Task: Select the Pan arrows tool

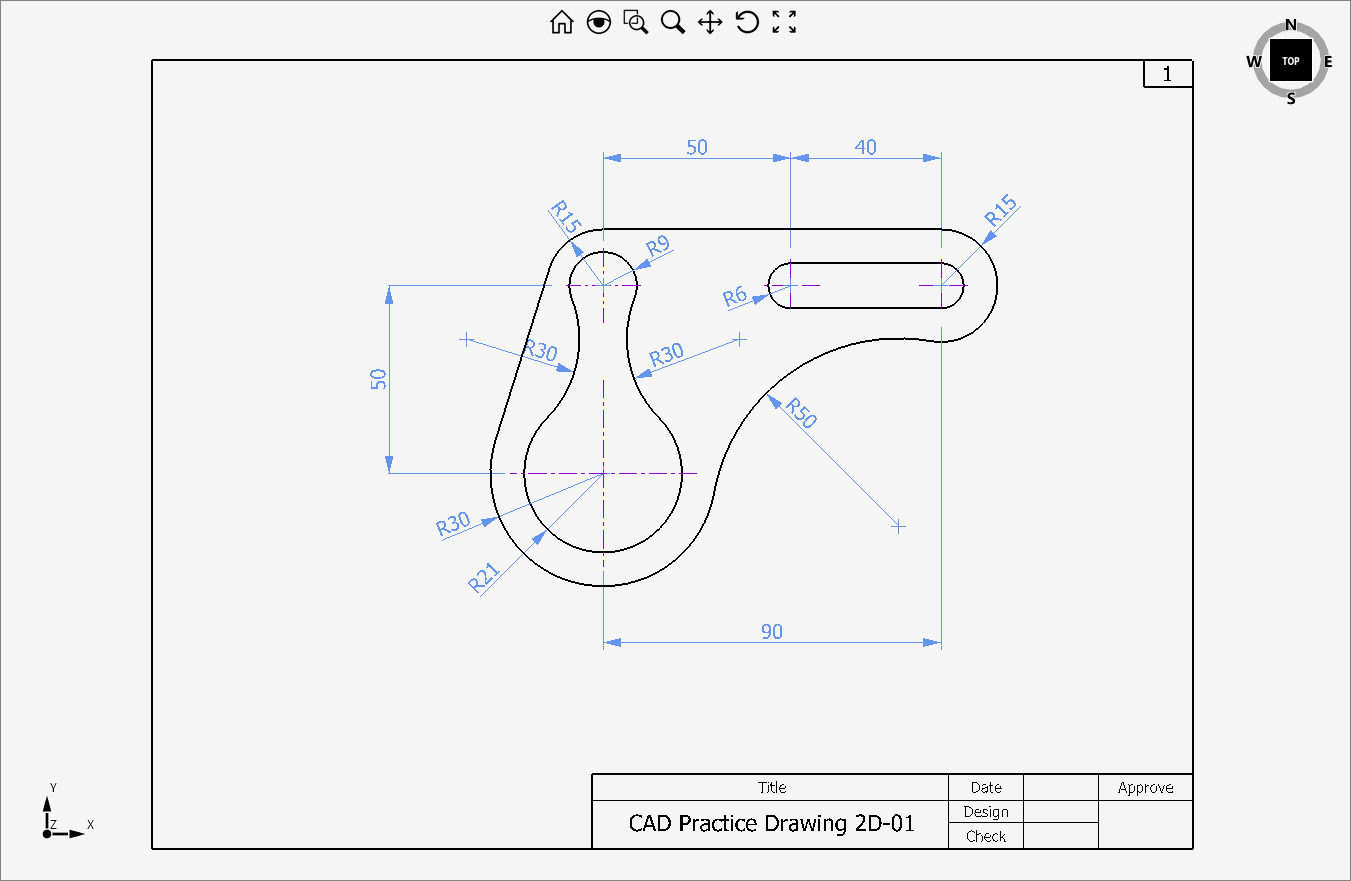Action: pyautogui.click(x=710, y=22)
